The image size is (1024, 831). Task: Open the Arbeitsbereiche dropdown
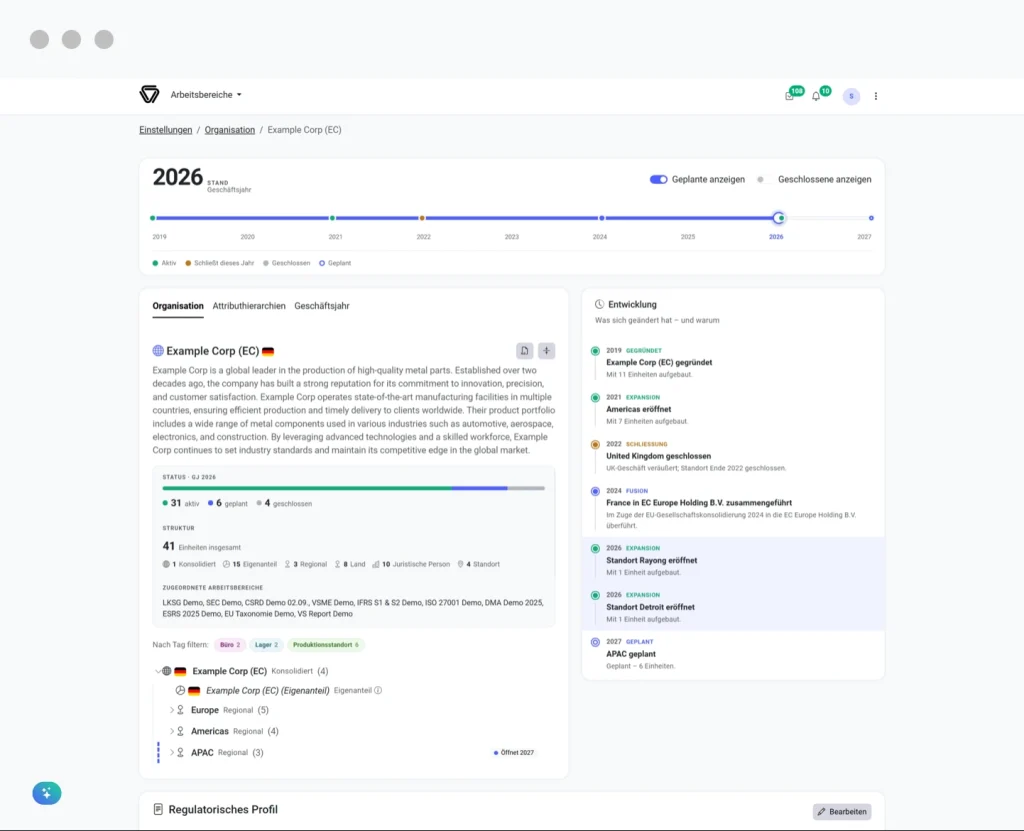pyautogui.click(x=206, y=95)
